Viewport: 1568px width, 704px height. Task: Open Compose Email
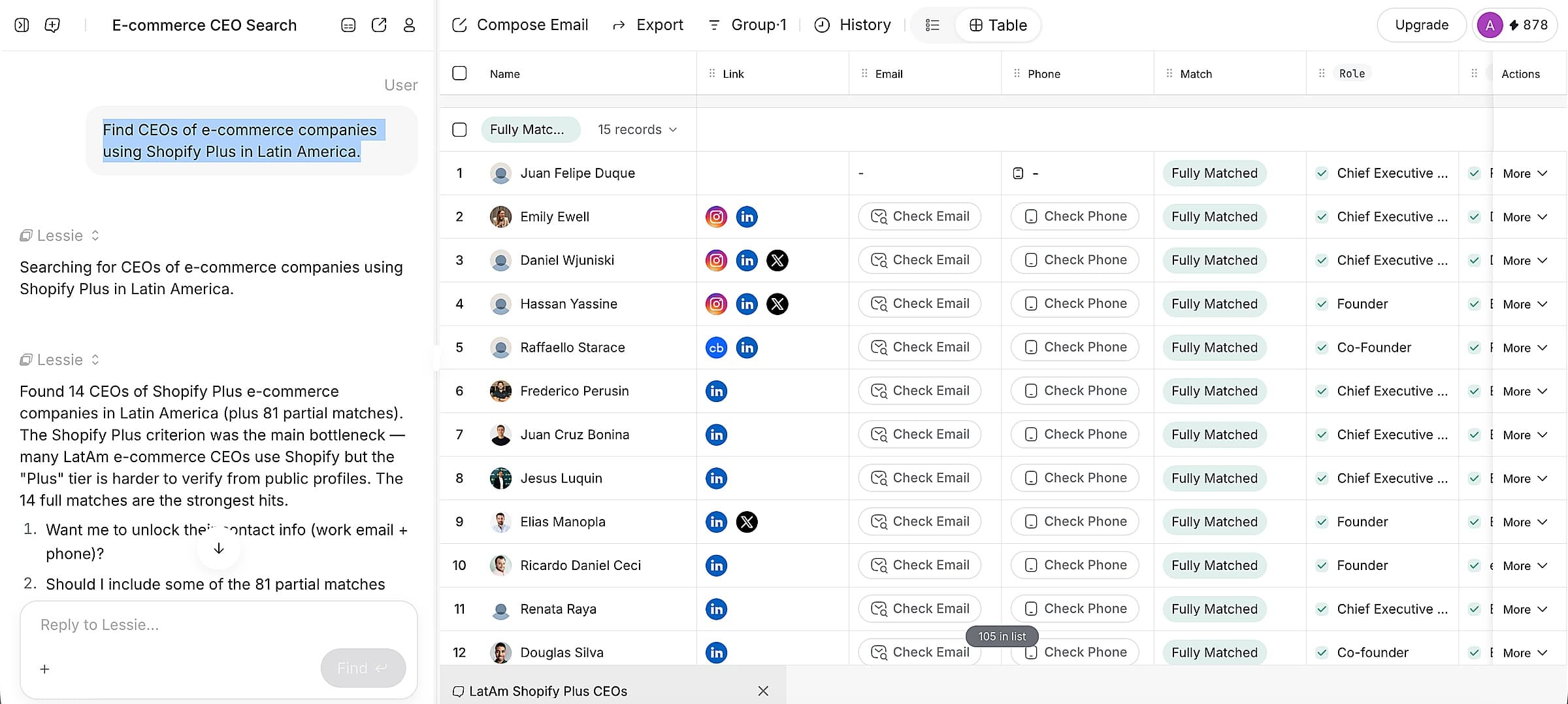coord(520,25)
